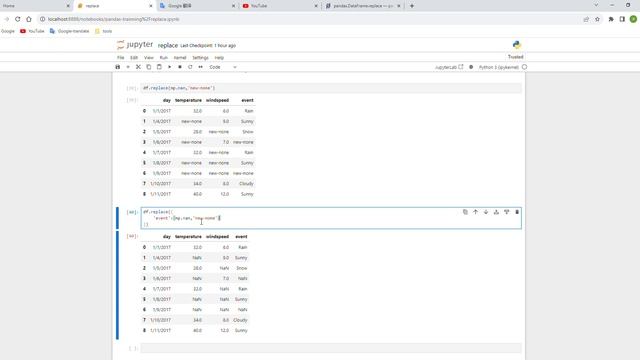The width and height of the screenshot is (640, 360).
Task: Open the YouTube bookmark
Action: [x=32, y=31]
